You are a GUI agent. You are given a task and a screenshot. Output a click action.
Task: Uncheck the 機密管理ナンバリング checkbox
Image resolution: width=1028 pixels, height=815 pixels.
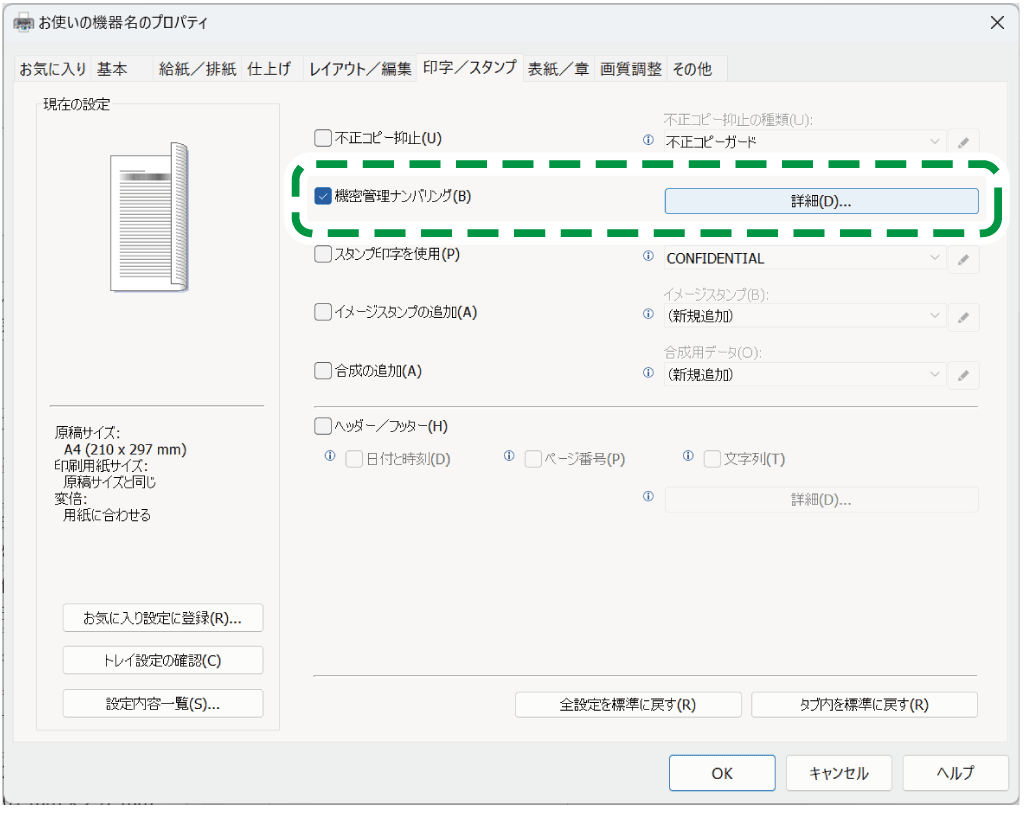pyautogui.click(x=323, y=196)
